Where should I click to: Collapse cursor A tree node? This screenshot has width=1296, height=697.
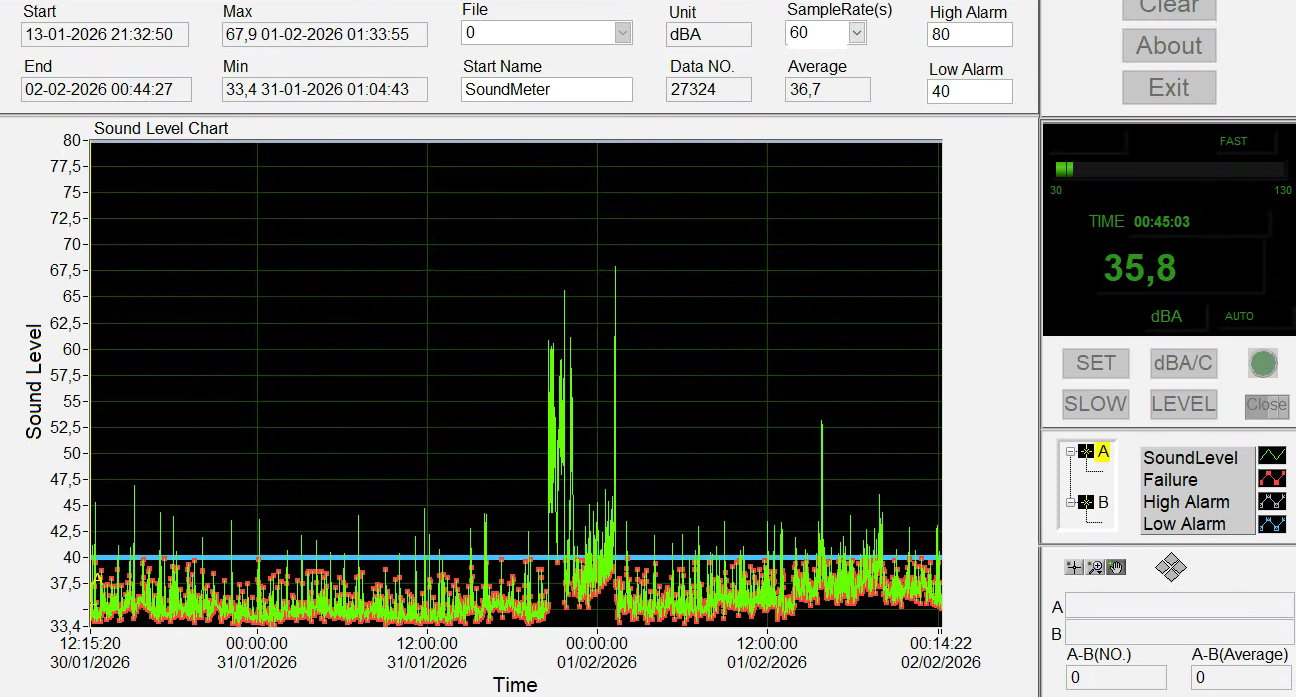click(x=1069, y=451)
